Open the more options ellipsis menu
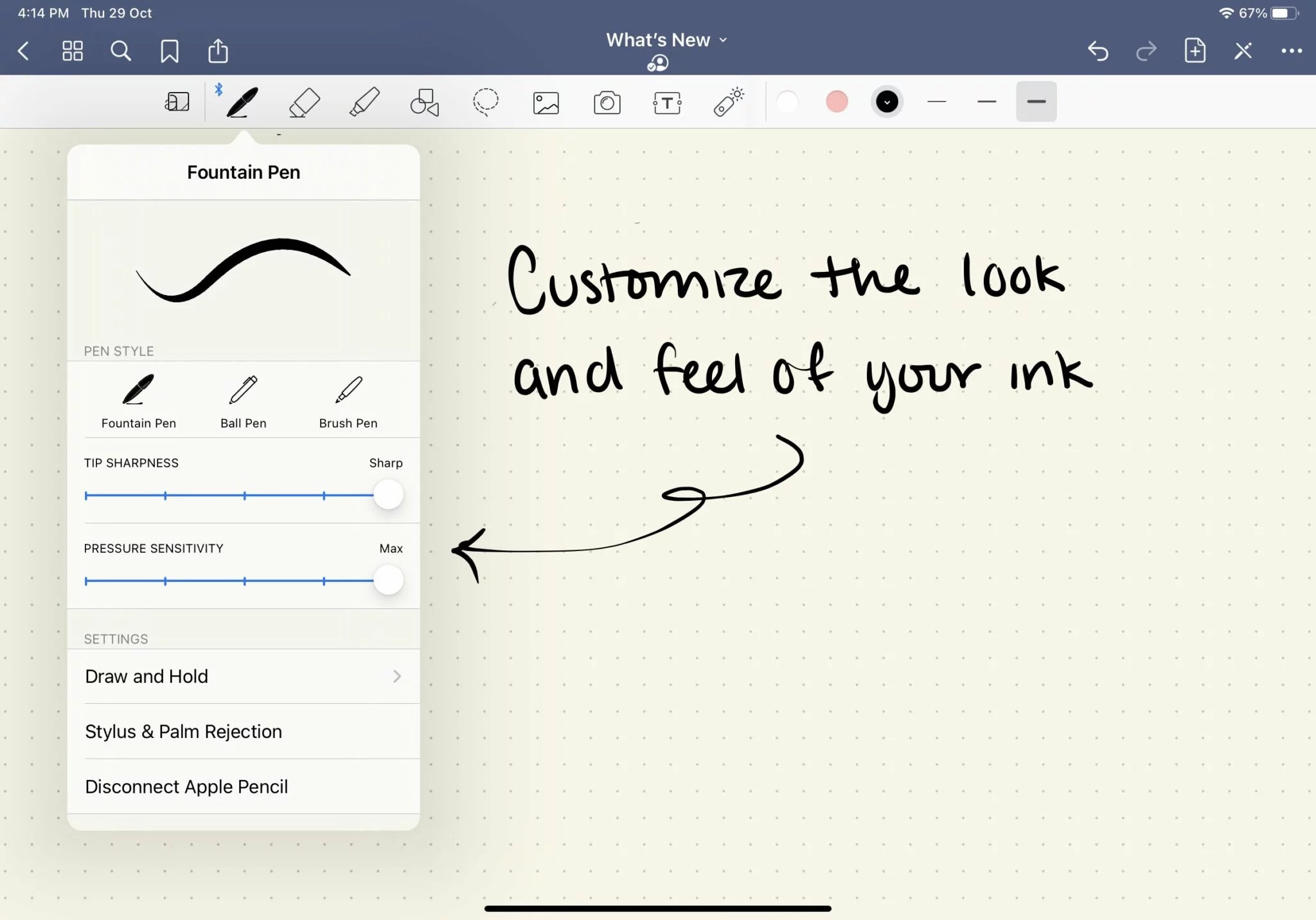 click(x=1292, y=51)
